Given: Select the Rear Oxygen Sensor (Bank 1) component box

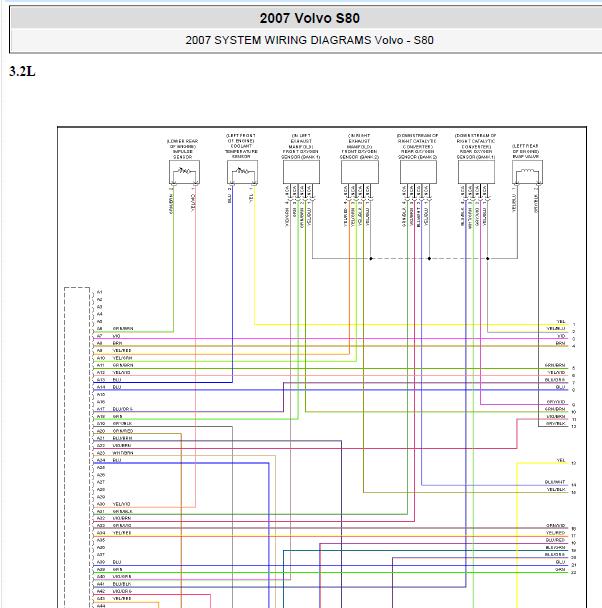Looking at the screenshot, I should pyautogui.click(x=476, y=172).
